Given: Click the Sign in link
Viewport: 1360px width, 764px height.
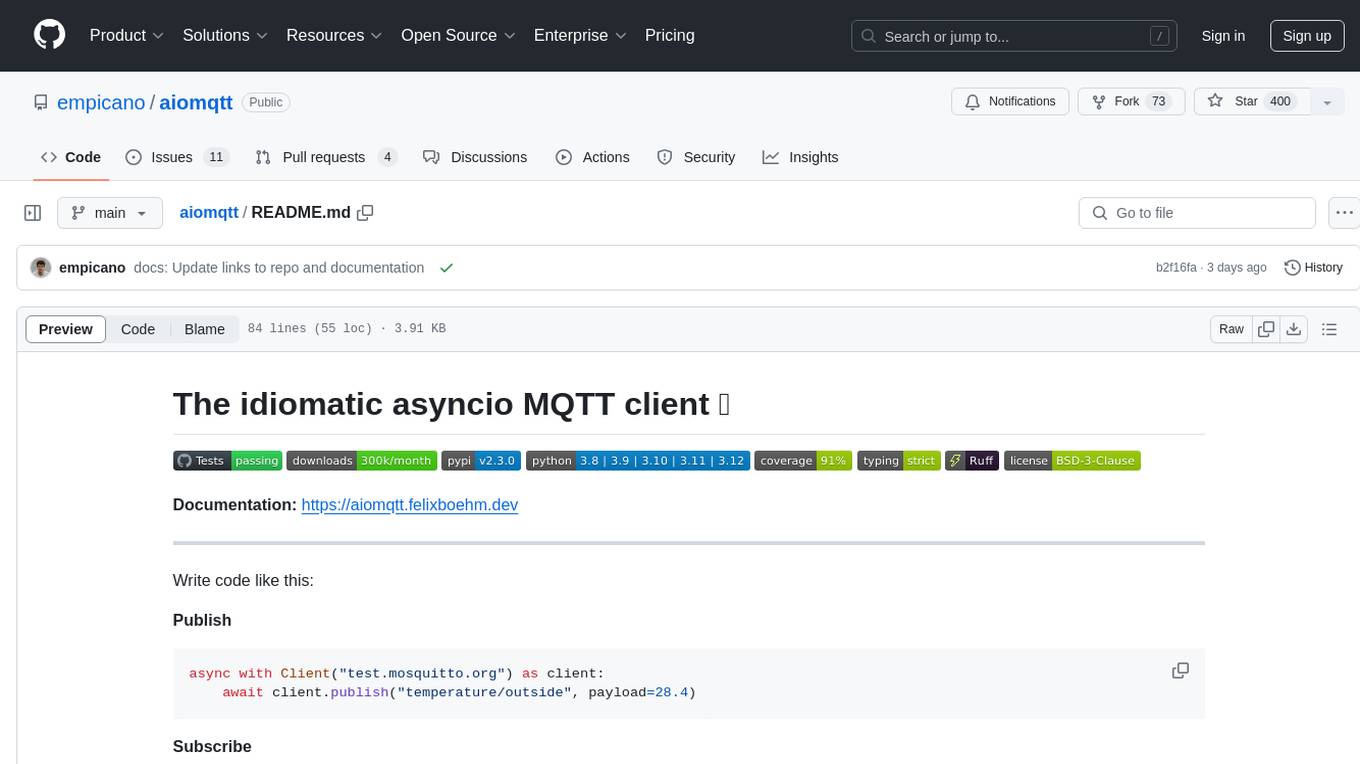Looking at the screenshot, I should point(1223,36).
